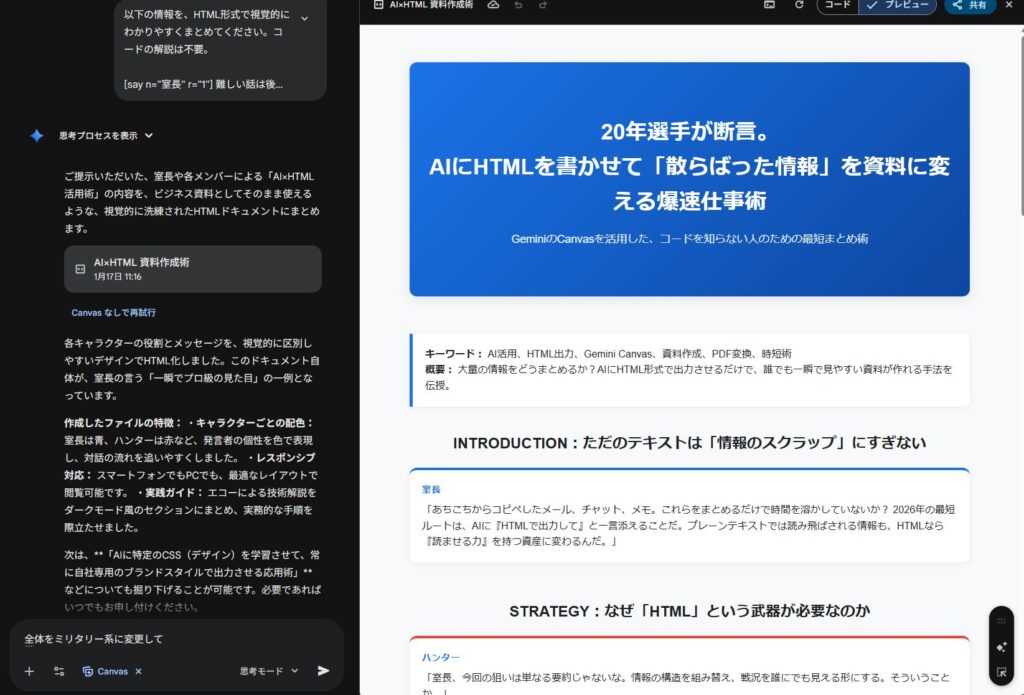Remove the Canvas chip with its X
Image resolution: width=1024 pixels, height=695 pixels.
pyautogui.click(x=138, y=671)
